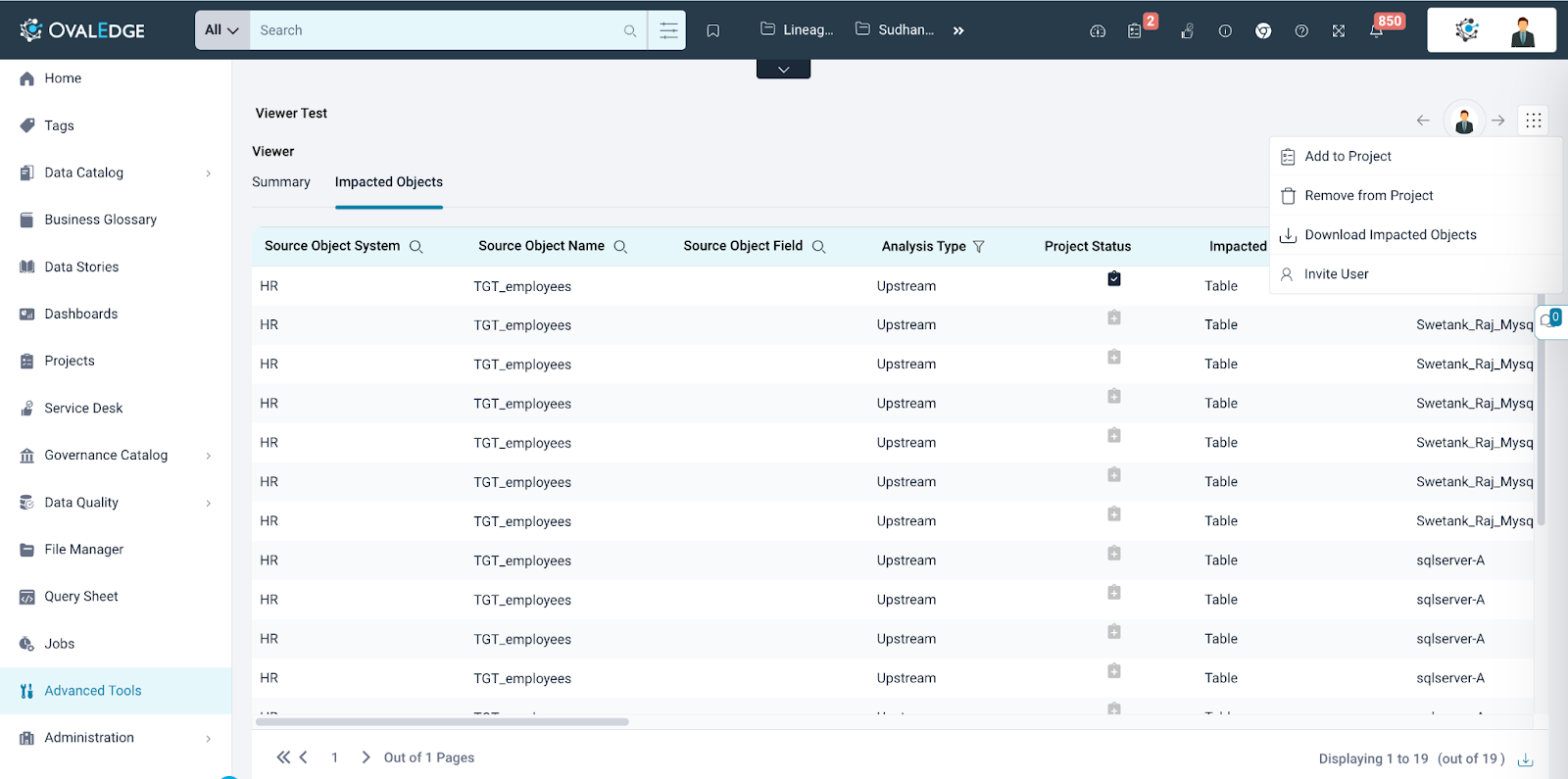Choose Invite User from menu

[x=1416, y=274]
